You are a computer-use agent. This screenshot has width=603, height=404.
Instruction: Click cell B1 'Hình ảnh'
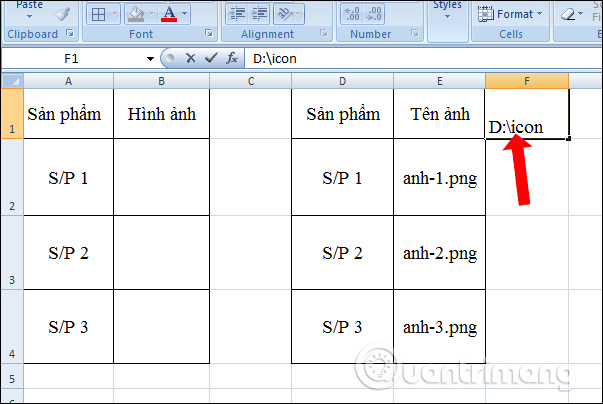162,114
